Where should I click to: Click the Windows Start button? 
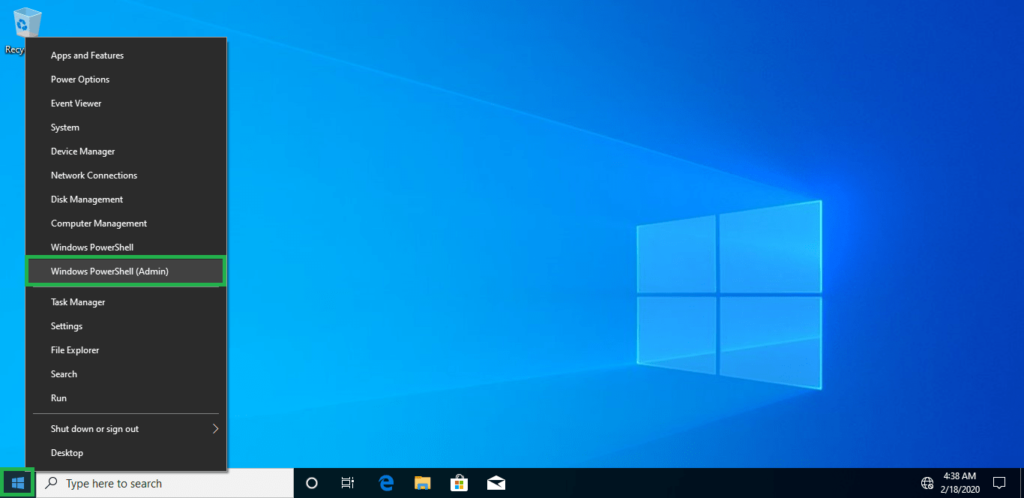click(x=18, y=483)
